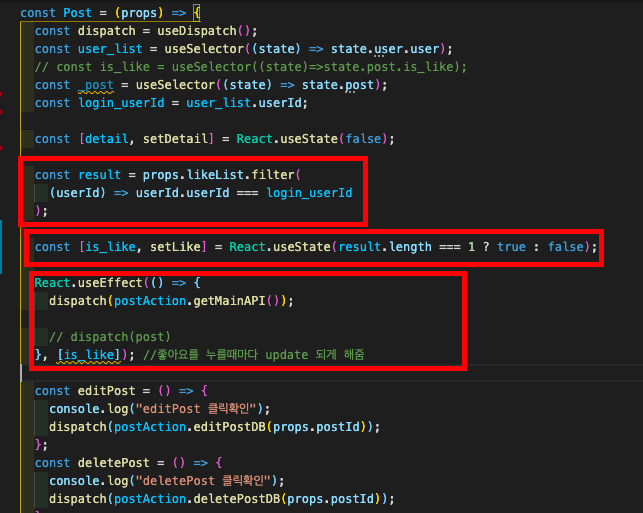
Task: Click 'React' in the detail useState line
Action: (254, 139)
